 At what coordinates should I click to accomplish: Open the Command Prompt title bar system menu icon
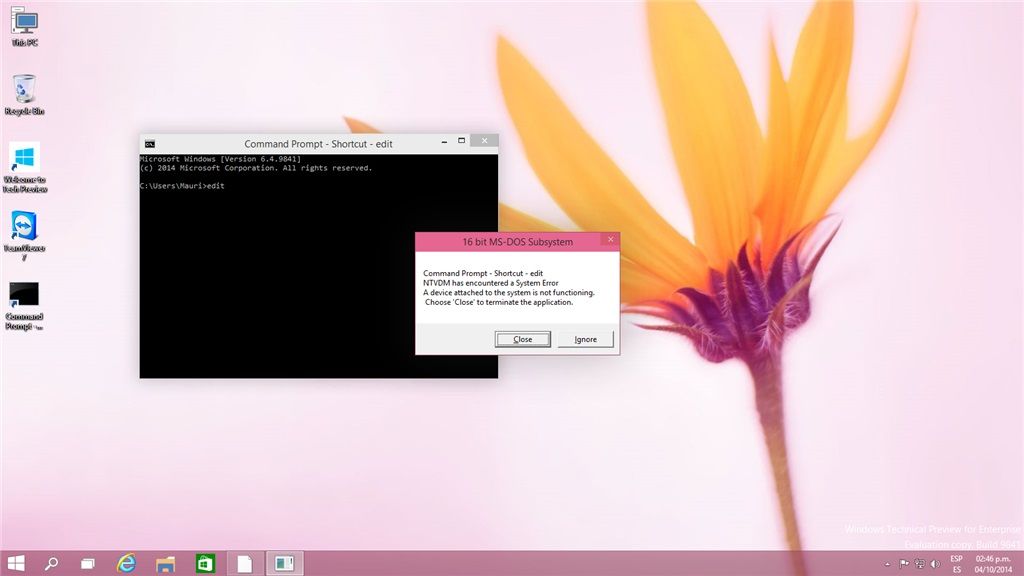[149, 144]
